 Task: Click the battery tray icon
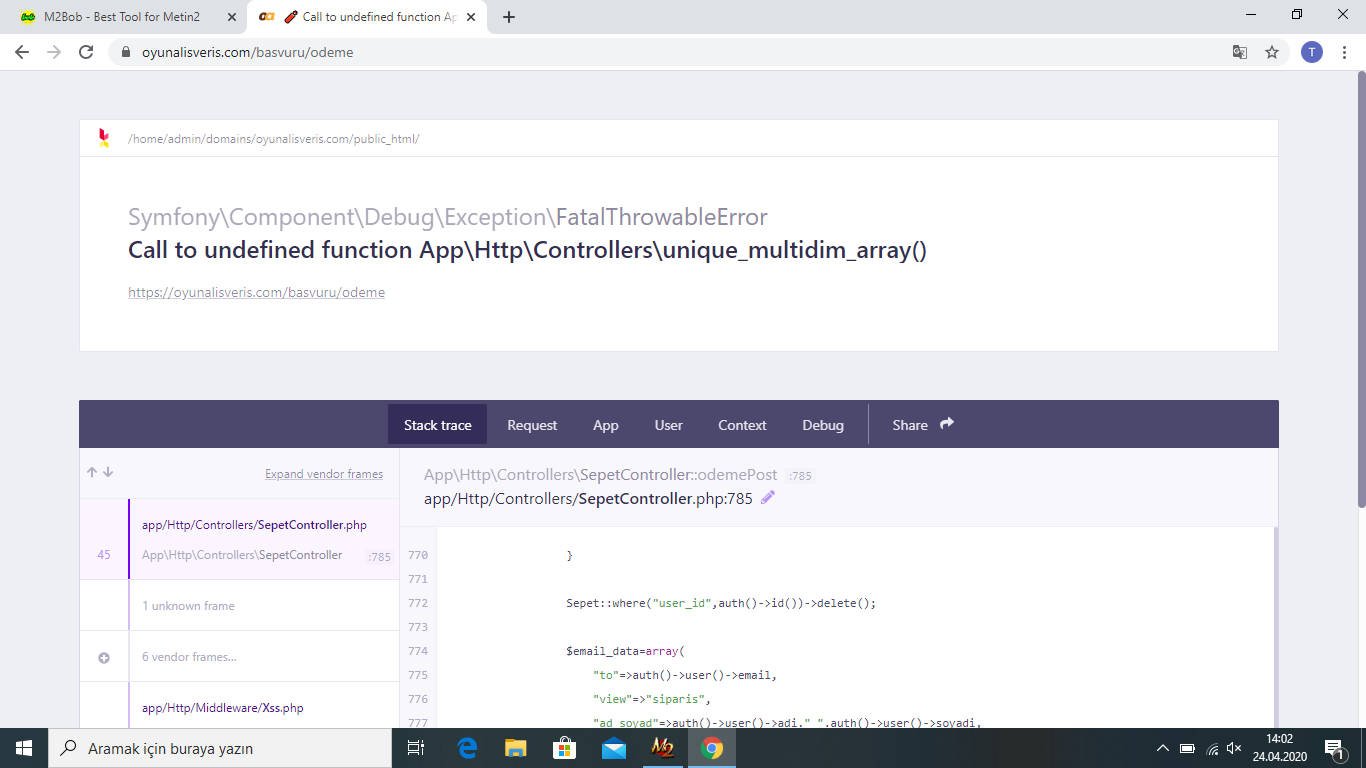point(1187,748)
